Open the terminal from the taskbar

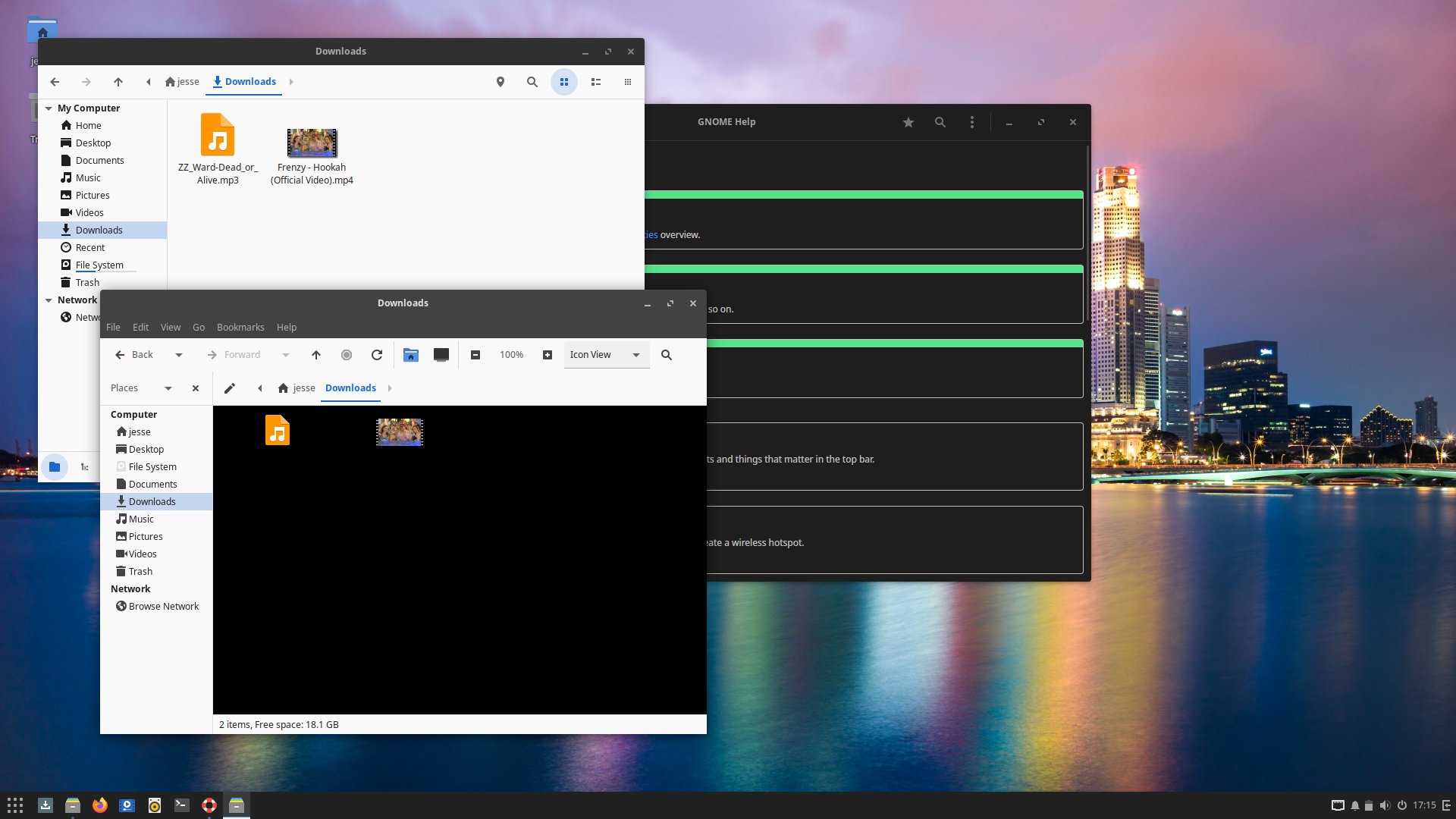182,805
